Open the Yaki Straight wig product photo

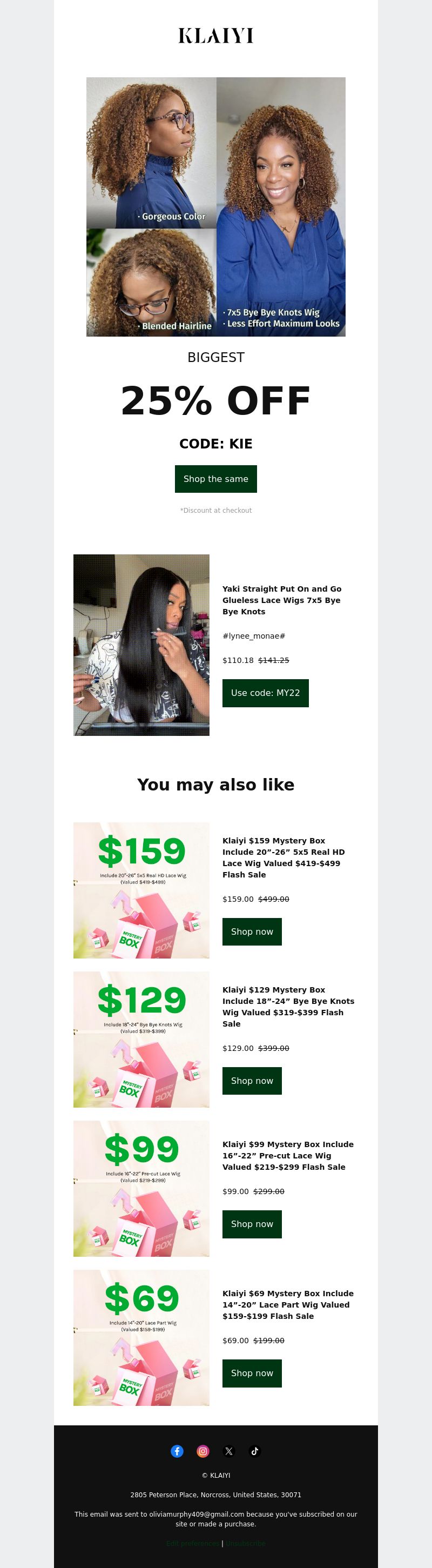click(141, 645)
